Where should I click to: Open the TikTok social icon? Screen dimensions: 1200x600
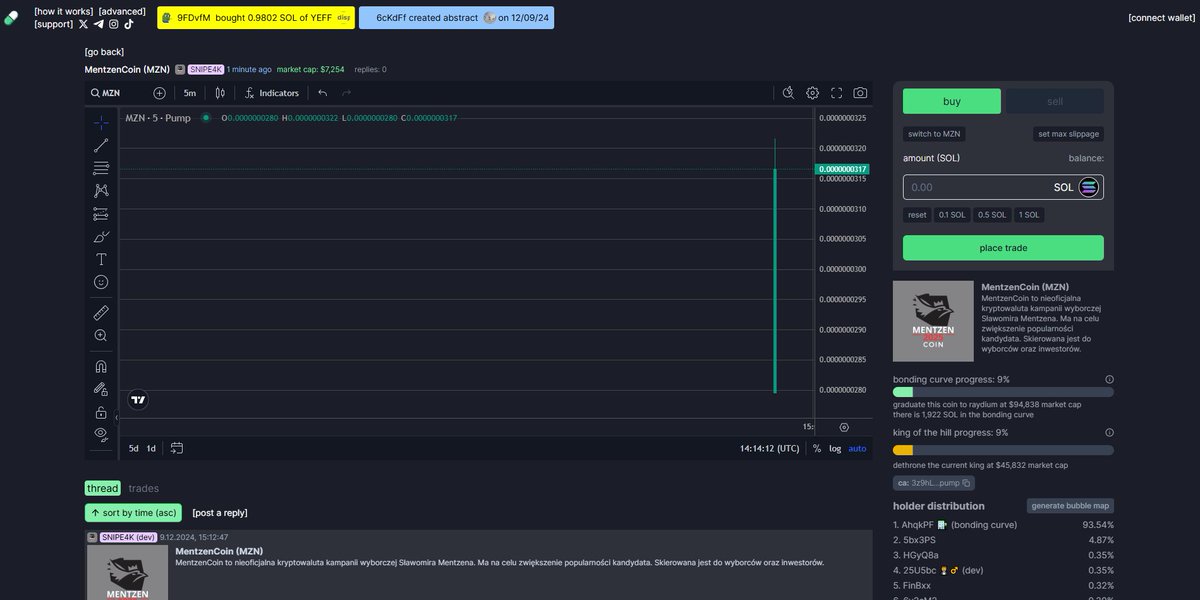(128, 24)
